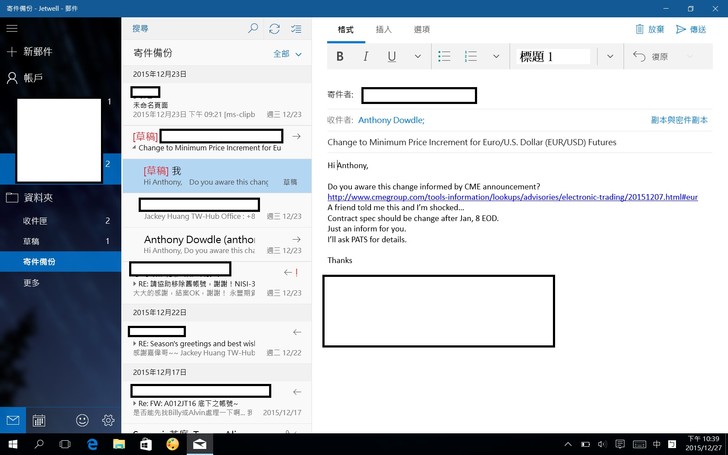This screenshot has width=728, height=455.
Task: Open taskbar search icon
Action: pyautogui.click(x=39, y=444)
